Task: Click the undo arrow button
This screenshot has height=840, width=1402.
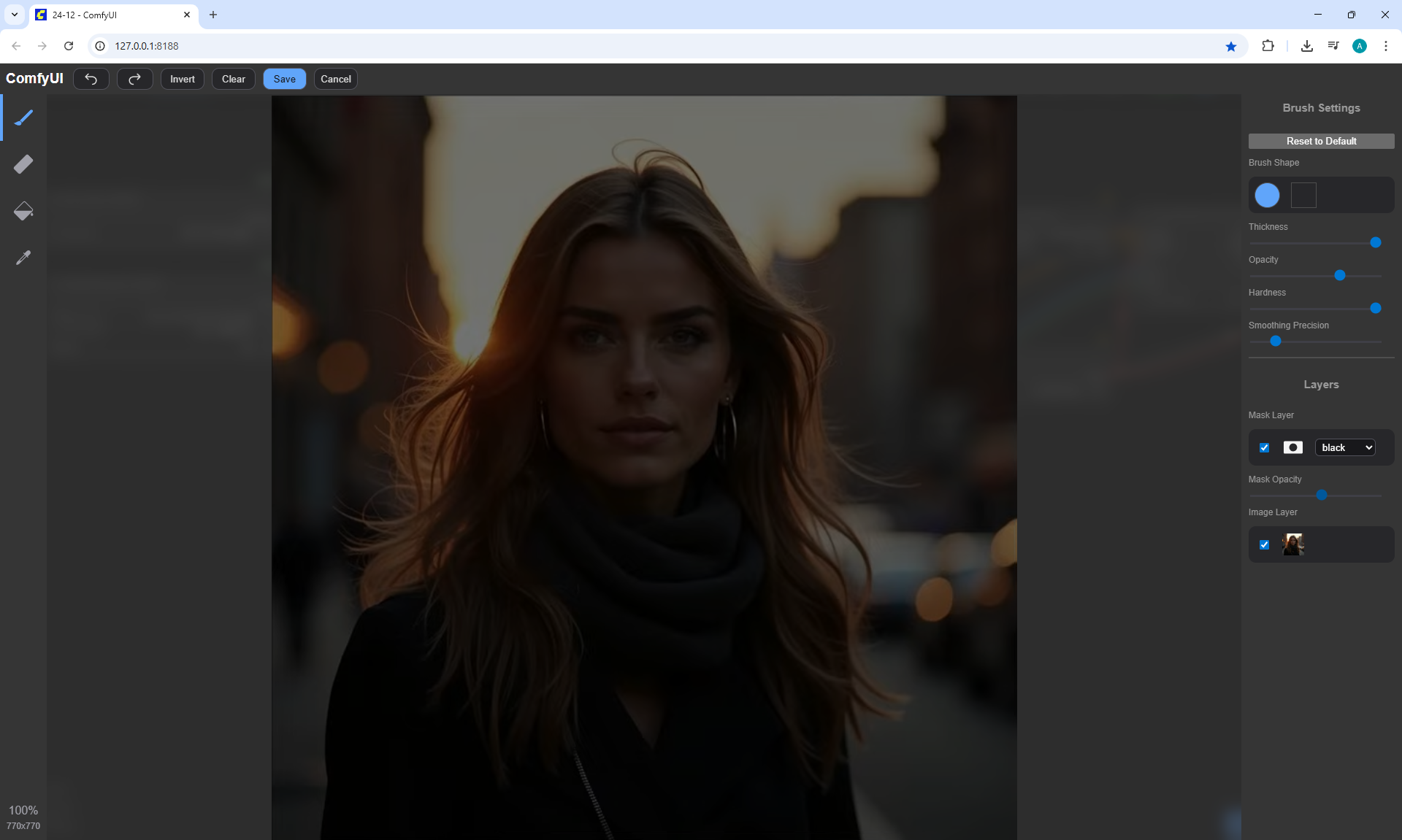Action: 91,79
